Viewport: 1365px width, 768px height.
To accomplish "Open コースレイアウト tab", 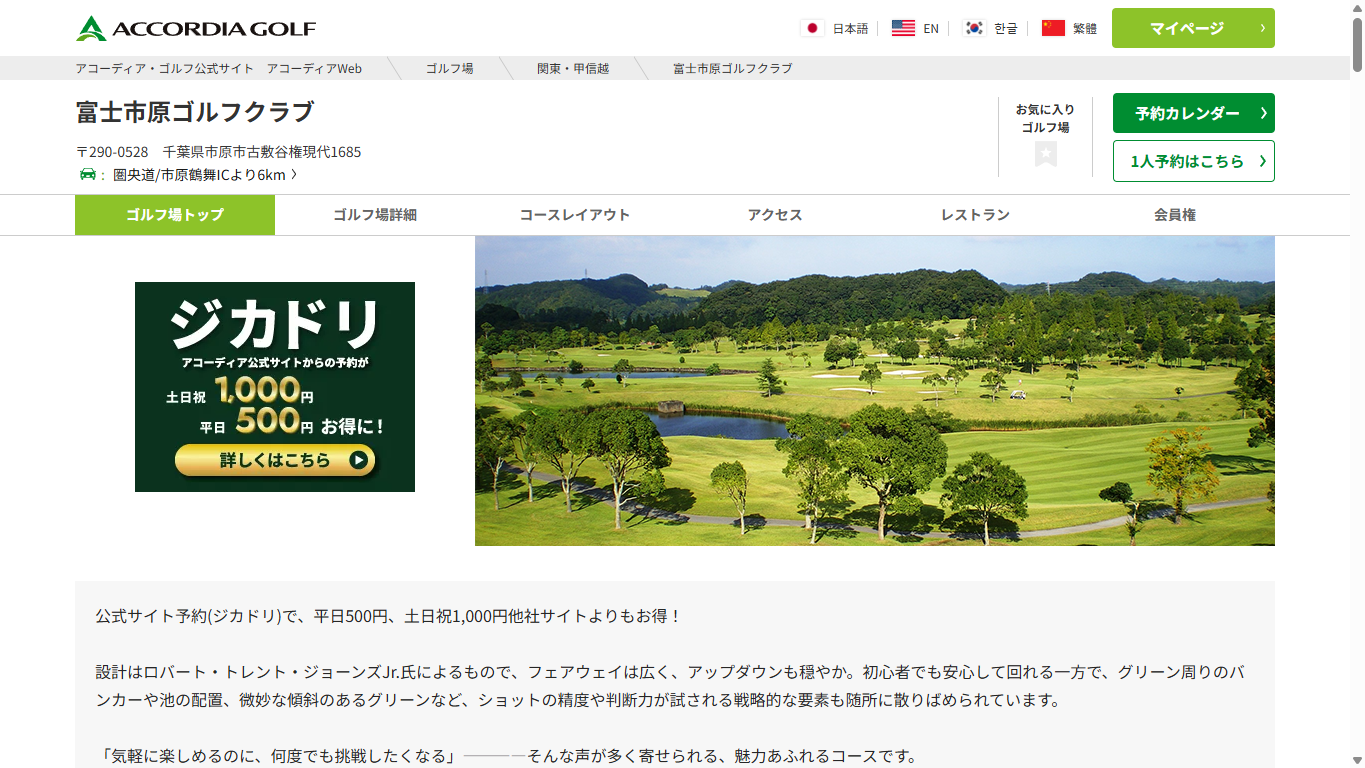I will point(575,215).
